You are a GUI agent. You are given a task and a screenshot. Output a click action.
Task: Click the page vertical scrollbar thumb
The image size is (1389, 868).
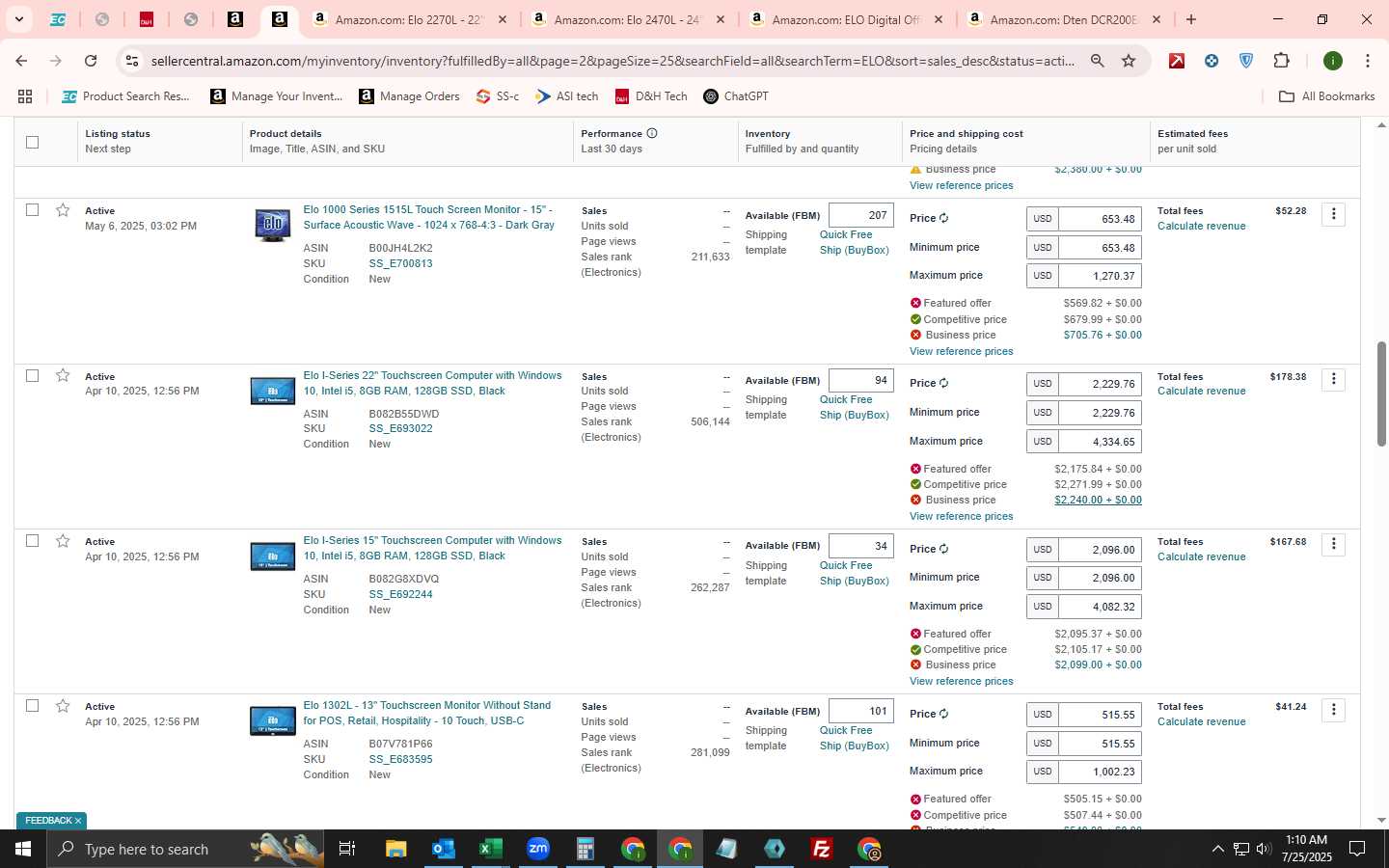click(1381, 393)
